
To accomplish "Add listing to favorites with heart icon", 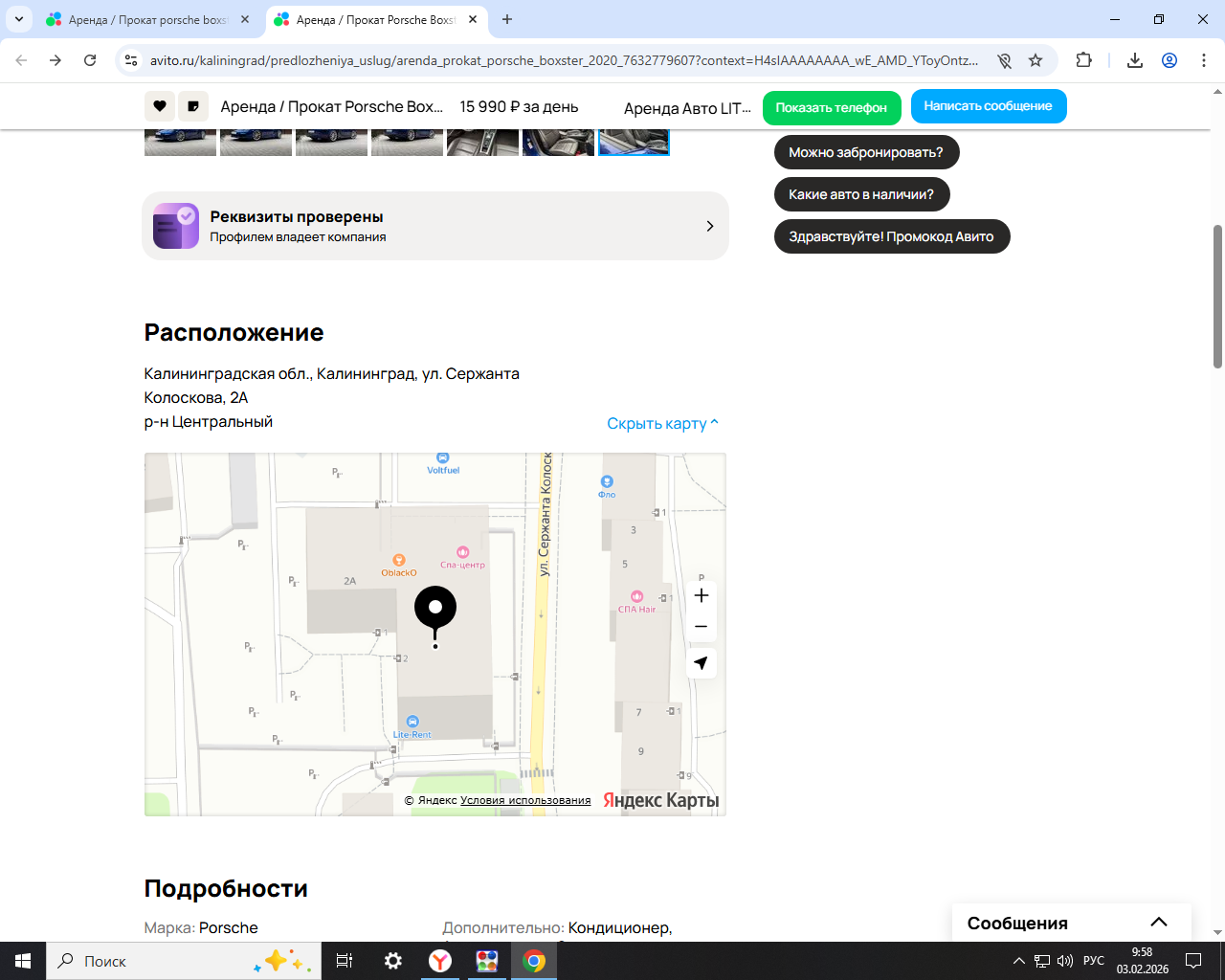I will pos(160,106).
